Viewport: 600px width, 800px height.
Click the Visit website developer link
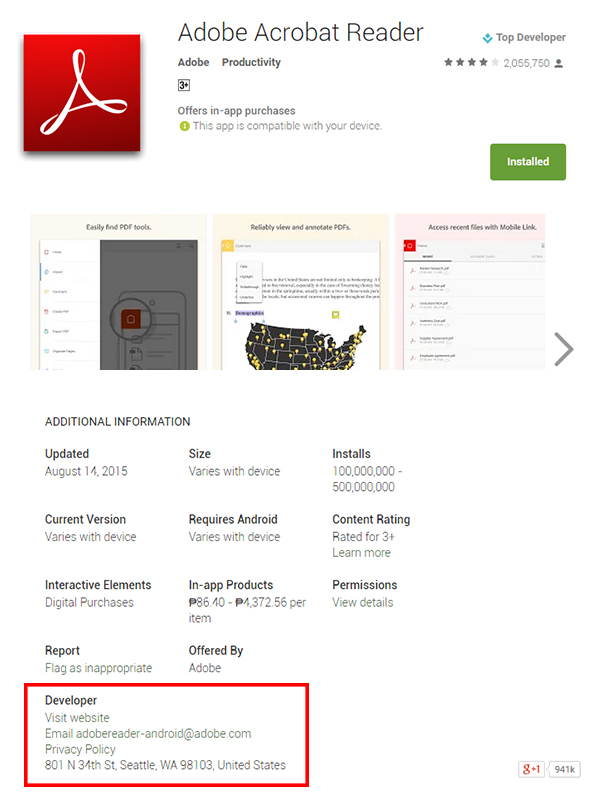point(77,718)
